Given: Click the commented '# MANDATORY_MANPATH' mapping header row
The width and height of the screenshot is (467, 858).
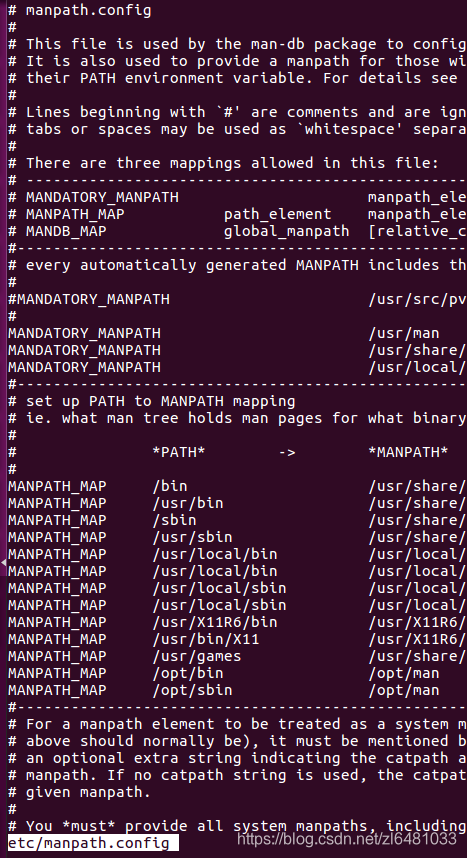Looking at the screenshot, I should click(94, 197).
